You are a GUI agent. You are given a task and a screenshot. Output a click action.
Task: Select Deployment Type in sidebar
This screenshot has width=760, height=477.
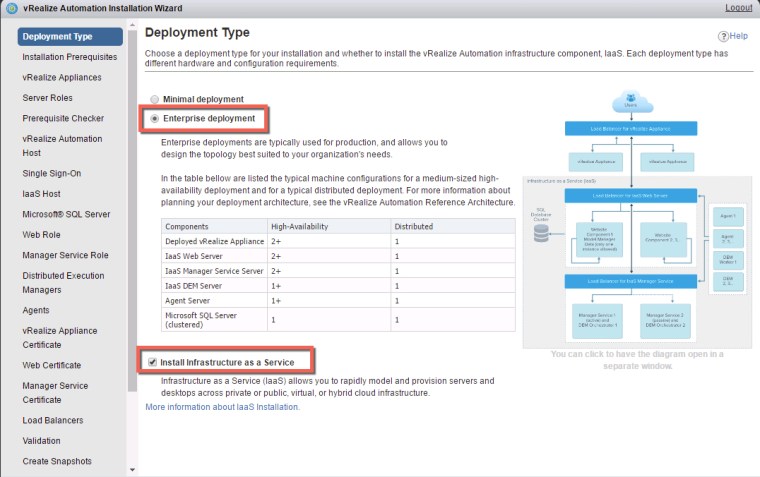58,37
